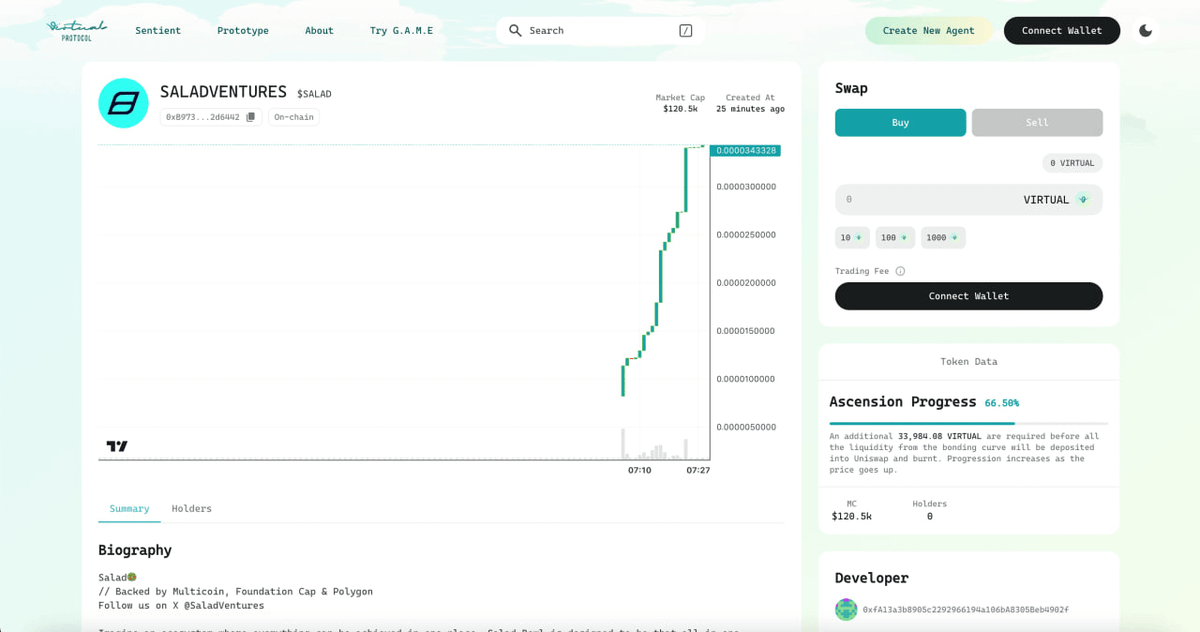
Task: Open the Summary tab
Action: (x=129, y=508)
